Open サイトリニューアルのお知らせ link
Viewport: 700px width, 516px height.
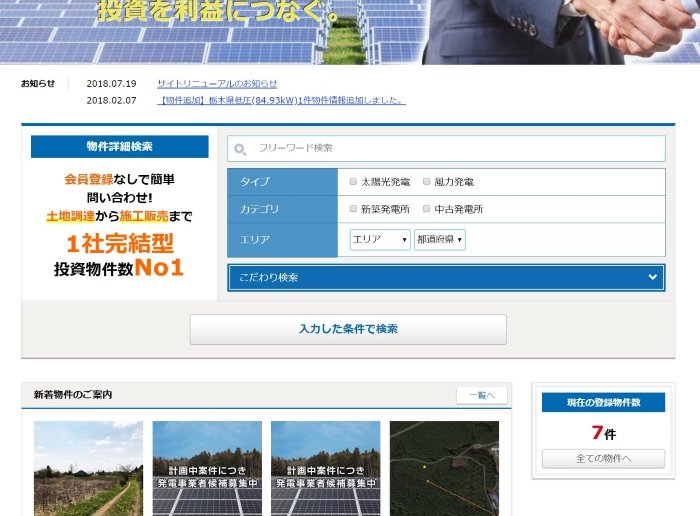[x=217, y=83]
